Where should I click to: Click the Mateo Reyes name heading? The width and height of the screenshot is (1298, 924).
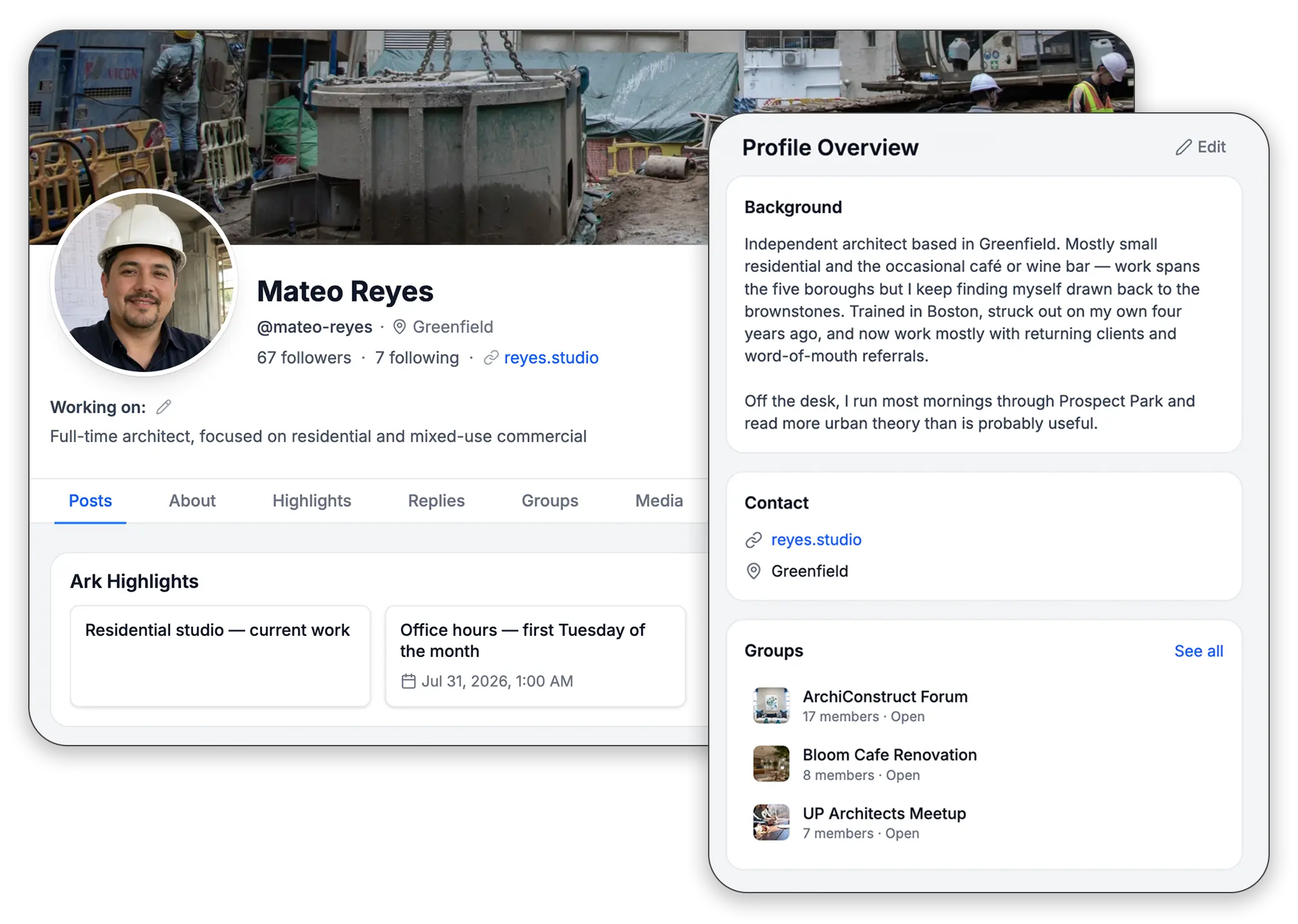[x=345, y=291]
